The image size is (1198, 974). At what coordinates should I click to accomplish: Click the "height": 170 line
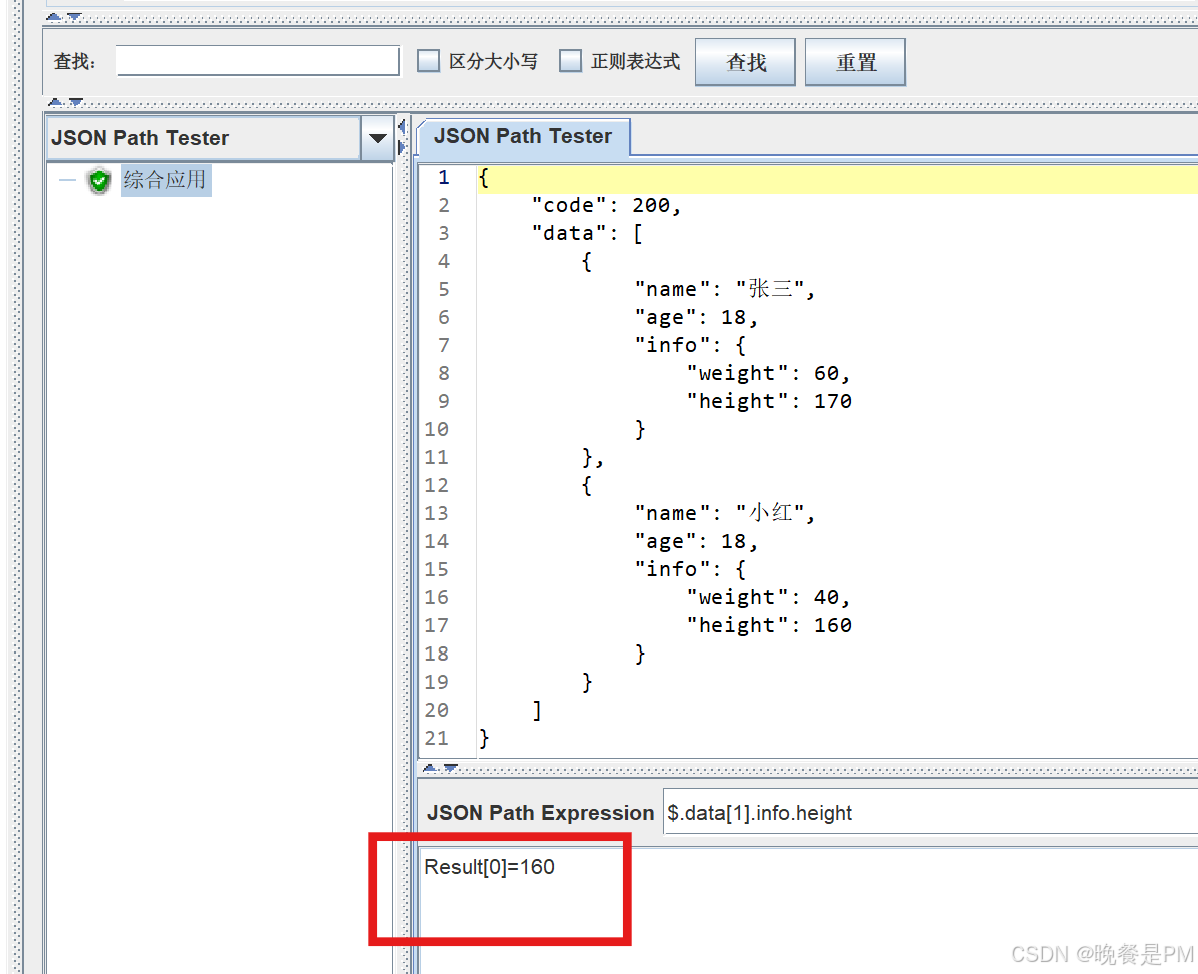[x=769, y=402]
